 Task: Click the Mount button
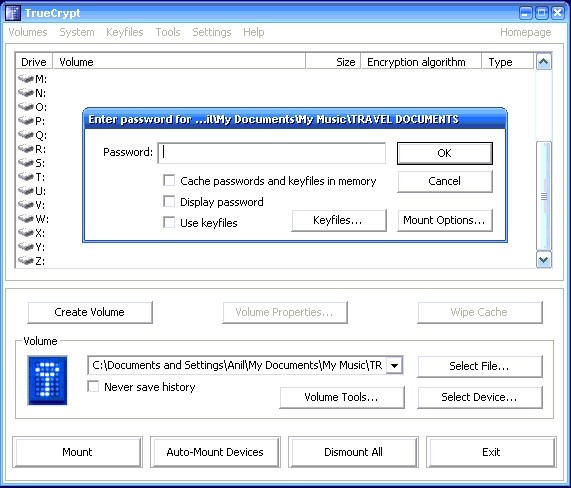(77, 452)
